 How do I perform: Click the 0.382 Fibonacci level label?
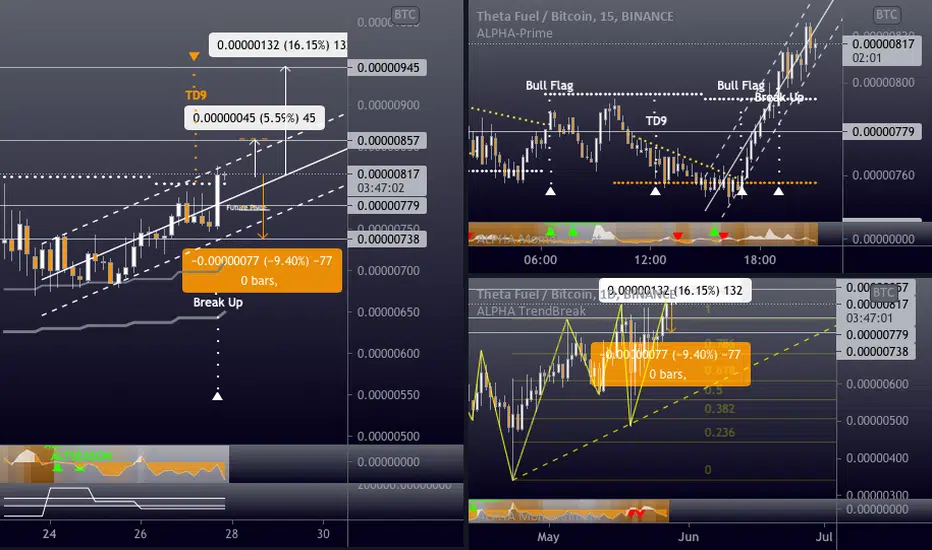[x=719, y=408]
